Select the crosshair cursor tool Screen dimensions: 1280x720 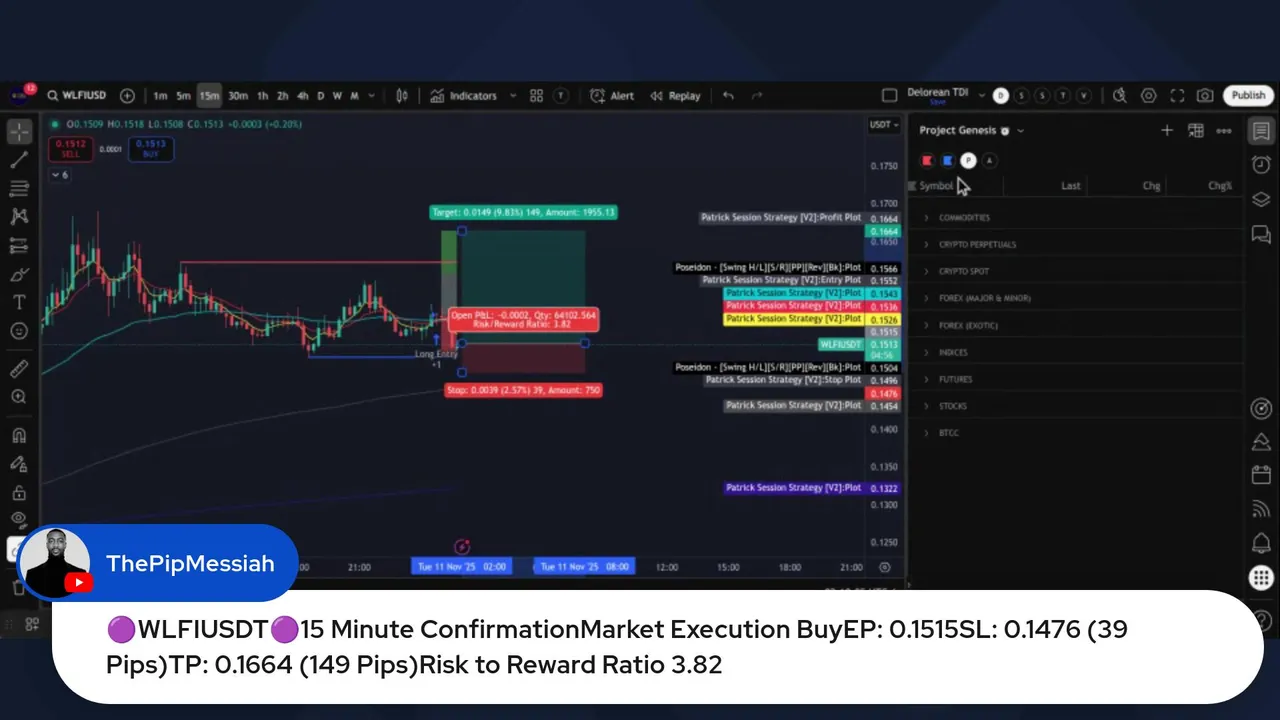(19, 131)
